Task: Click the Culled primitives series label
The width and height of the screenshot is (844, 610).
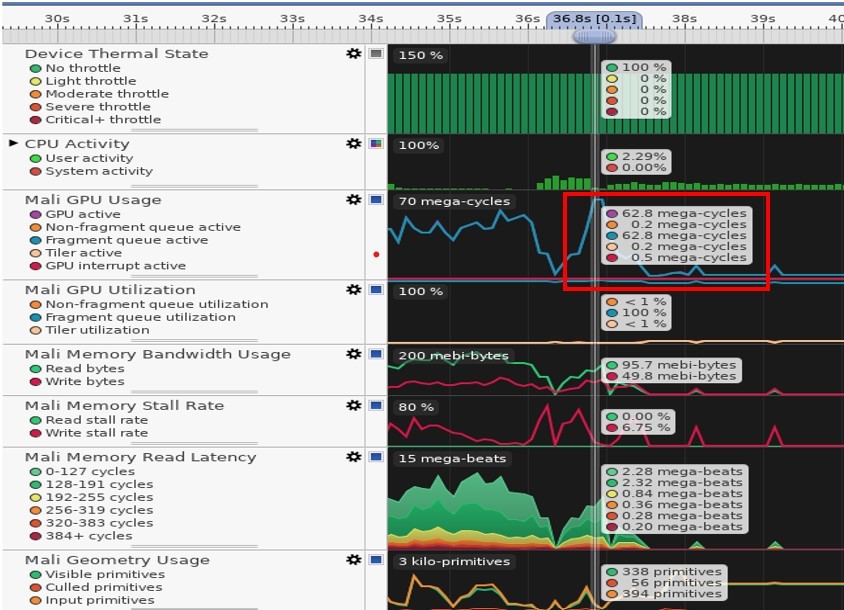Action: pyautogui.click(x=104, y=587)
